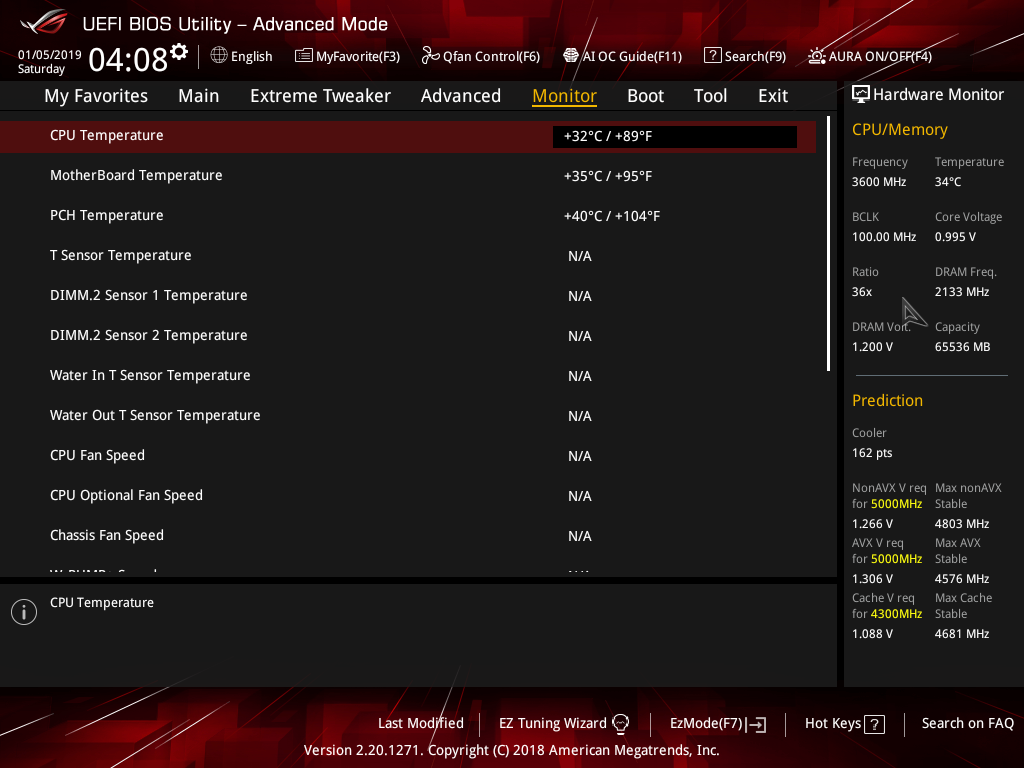This screenshot has height=768, width=1024.
Task: Open Search on FAQ
Action: click(967, 723)
